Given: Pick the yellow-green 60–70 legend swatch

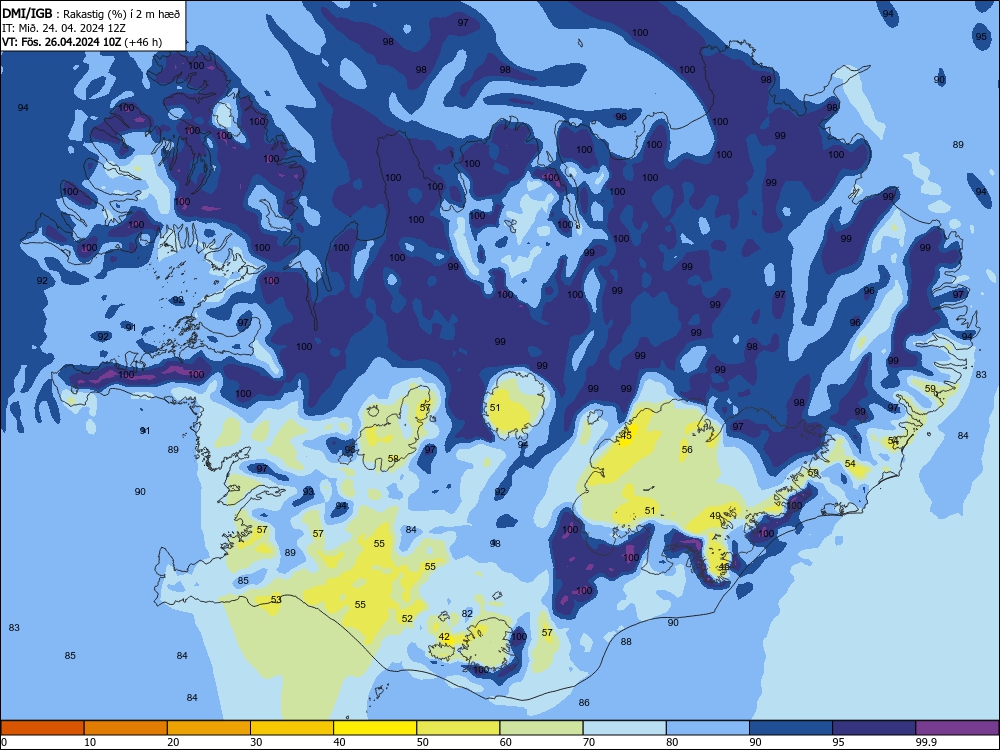Looking at the screenshot, I should click(x=541, y=728).
